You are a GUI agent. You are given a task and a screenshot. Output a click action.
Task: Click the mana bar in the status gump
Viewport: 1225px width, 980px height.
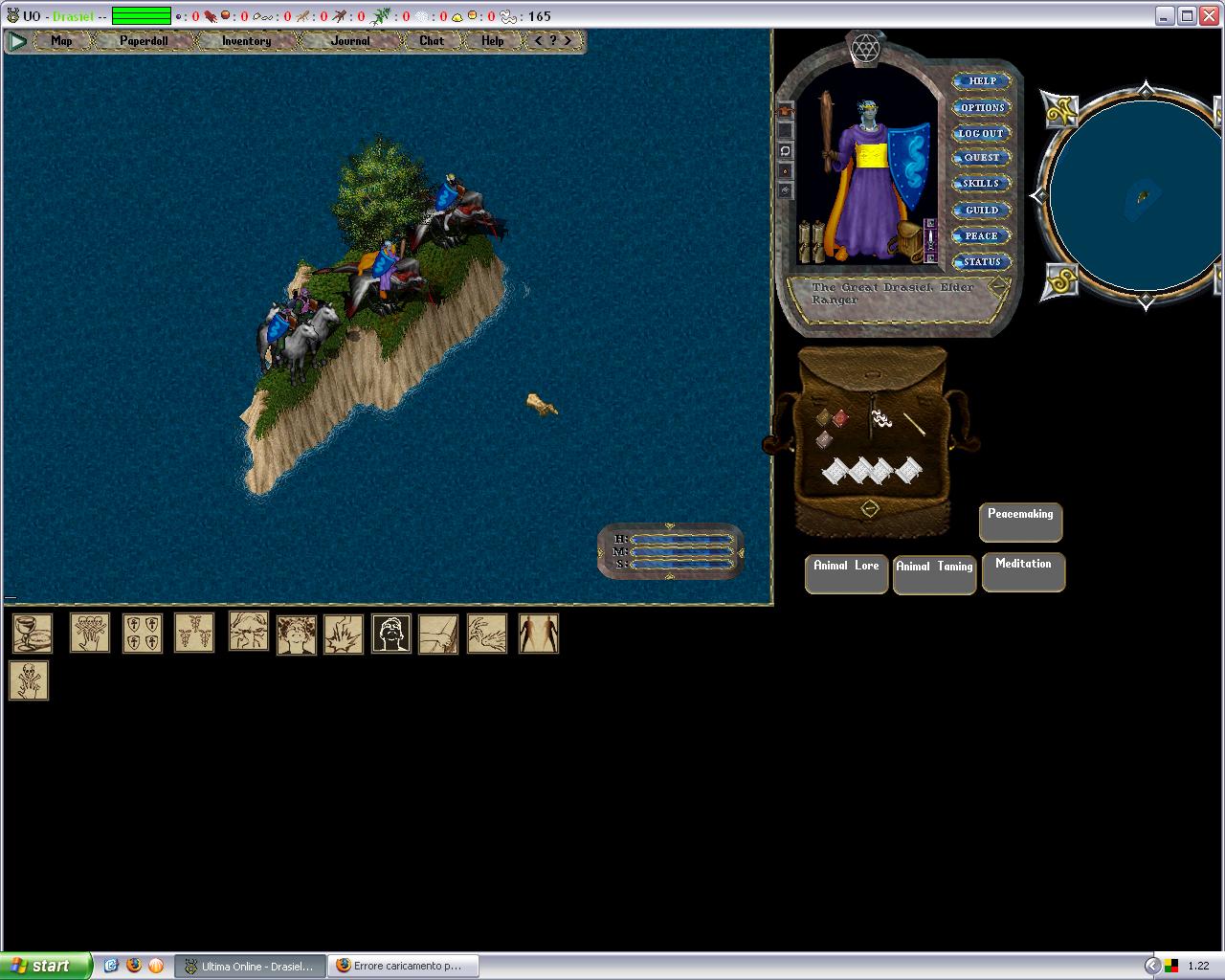(681, 552)
